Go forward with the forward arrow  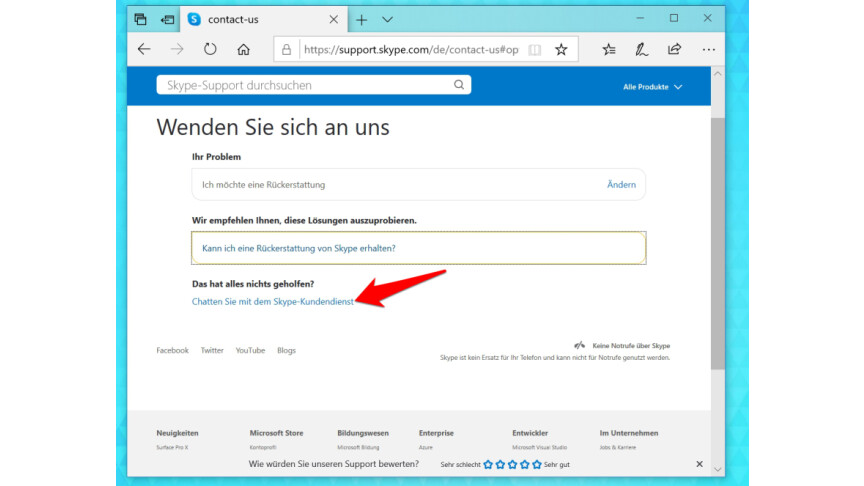[177, 49]
